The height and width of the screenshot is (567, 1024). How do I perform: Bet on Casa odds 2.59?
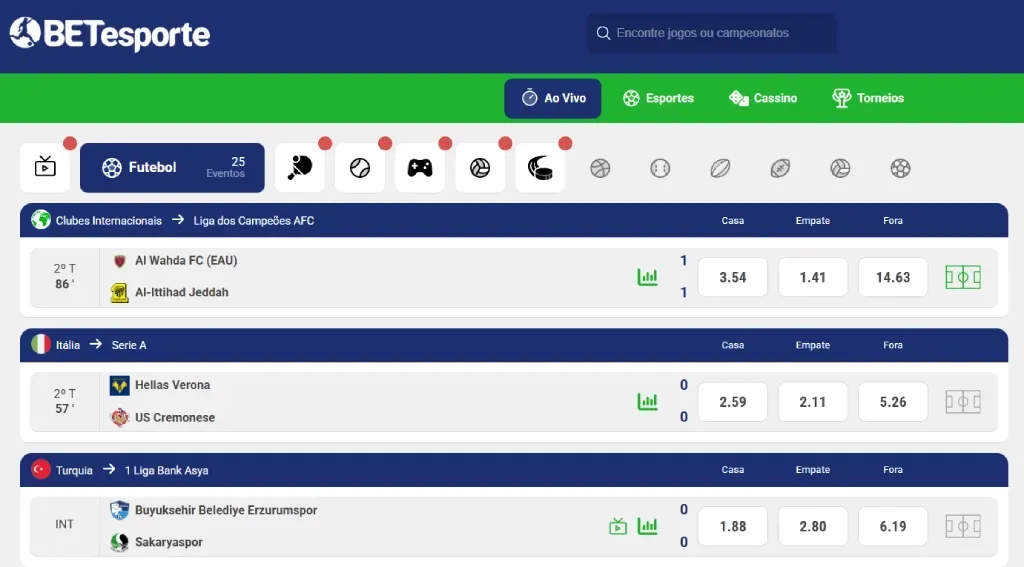[x=733, y=402]
